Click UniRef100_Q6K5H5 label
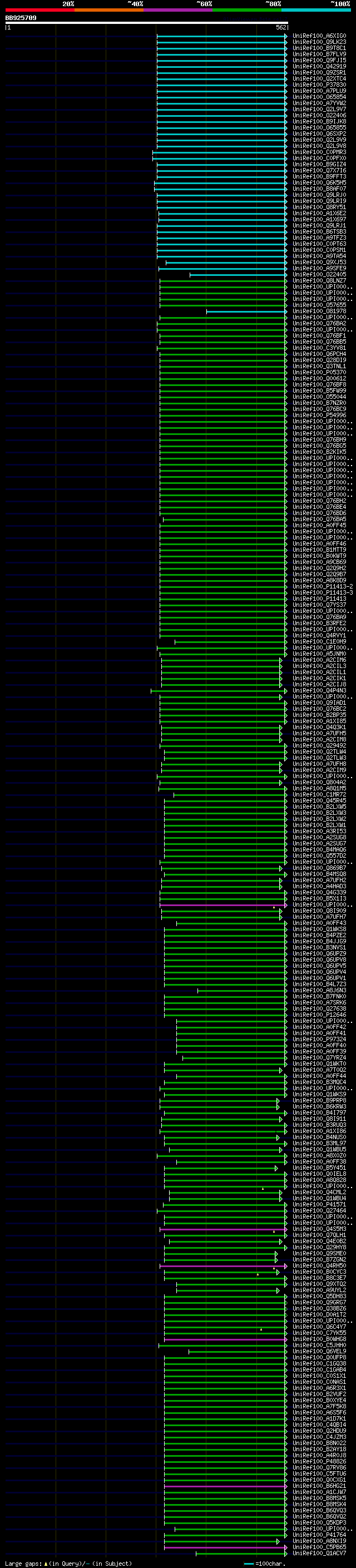The image size is (356, 1568). (319, 182)
